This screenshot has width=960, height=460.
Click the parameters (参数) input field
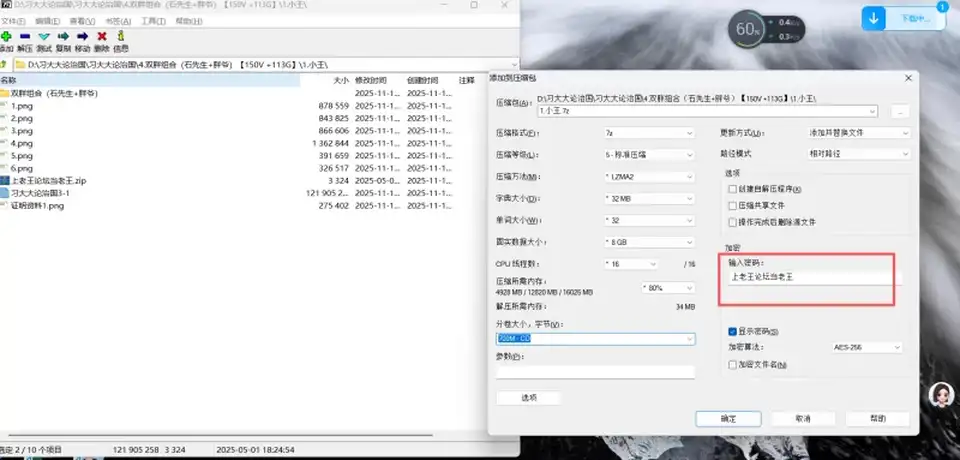tap(595, 372)
